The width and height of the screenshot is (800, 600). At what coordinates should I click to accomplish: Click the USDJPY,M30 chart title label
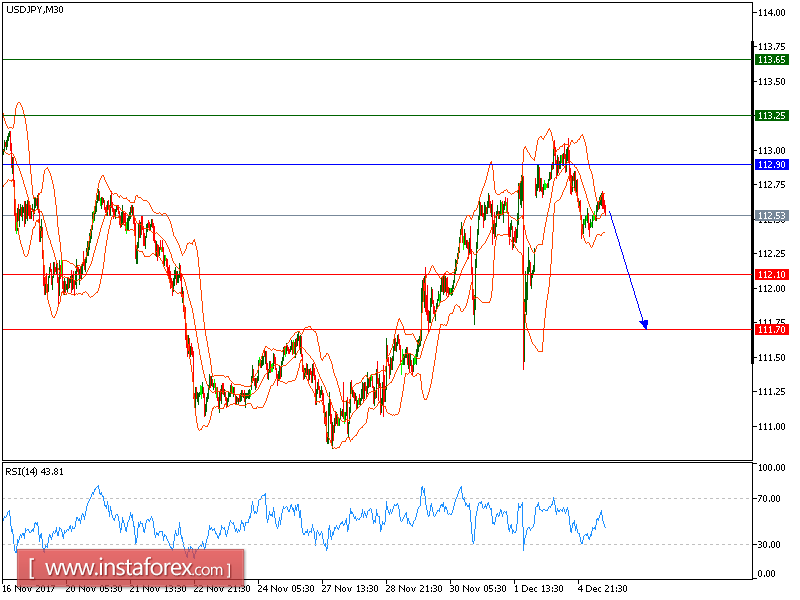click(34, 13)
